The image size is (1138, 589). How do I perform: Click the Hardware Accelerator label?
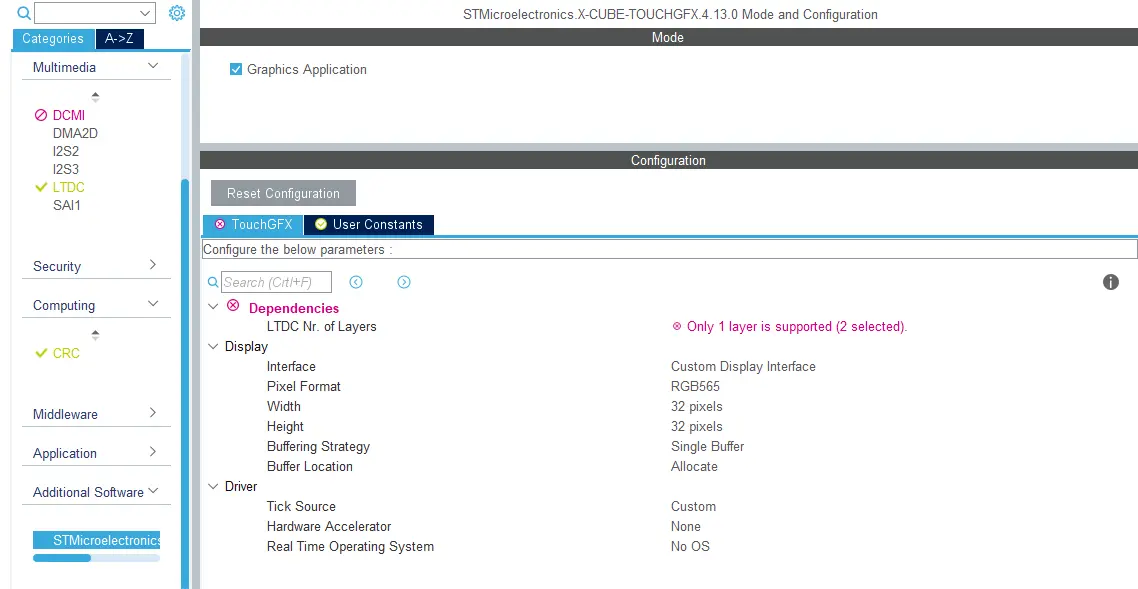click(x=329, y=527)
